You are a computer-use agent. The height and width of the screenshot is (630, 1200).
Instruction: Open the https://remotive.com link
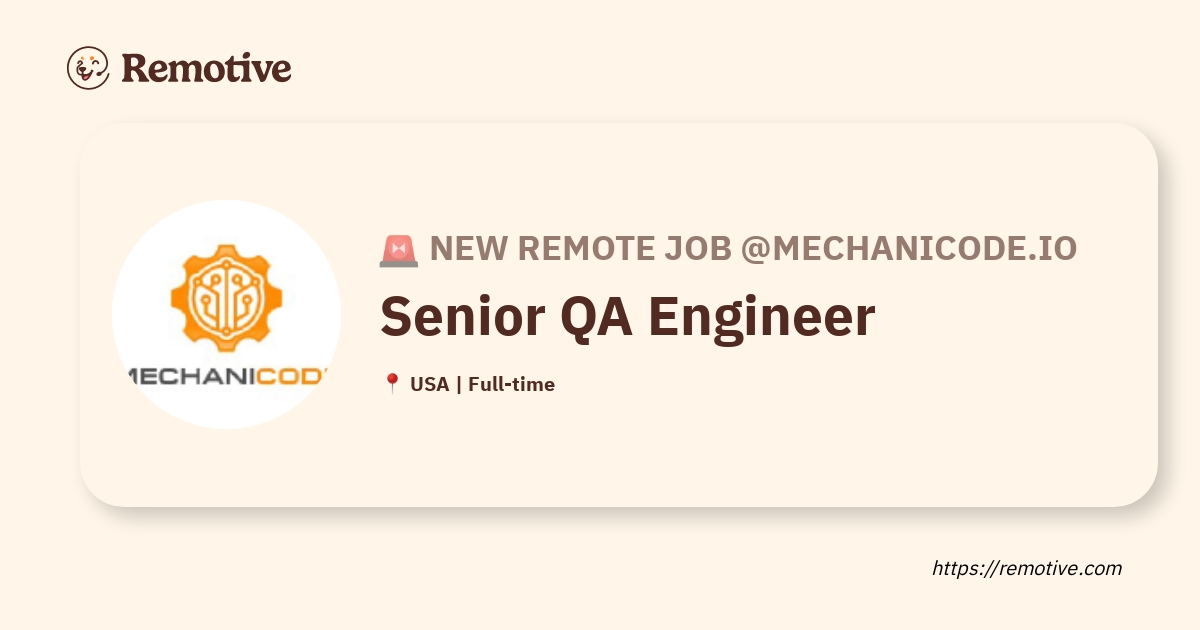(x=1026, y=568)
